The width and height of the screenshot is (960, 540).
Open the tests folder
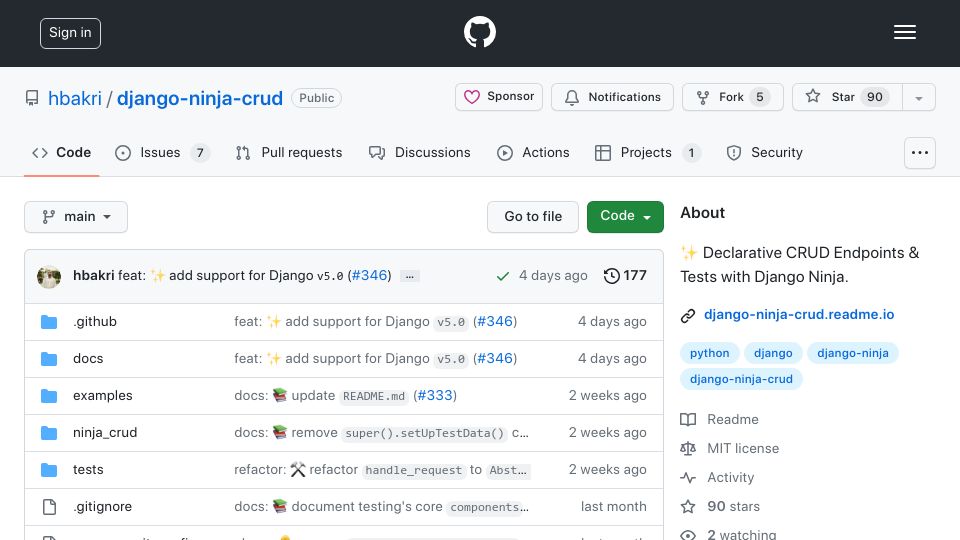(x=88, y=470)
